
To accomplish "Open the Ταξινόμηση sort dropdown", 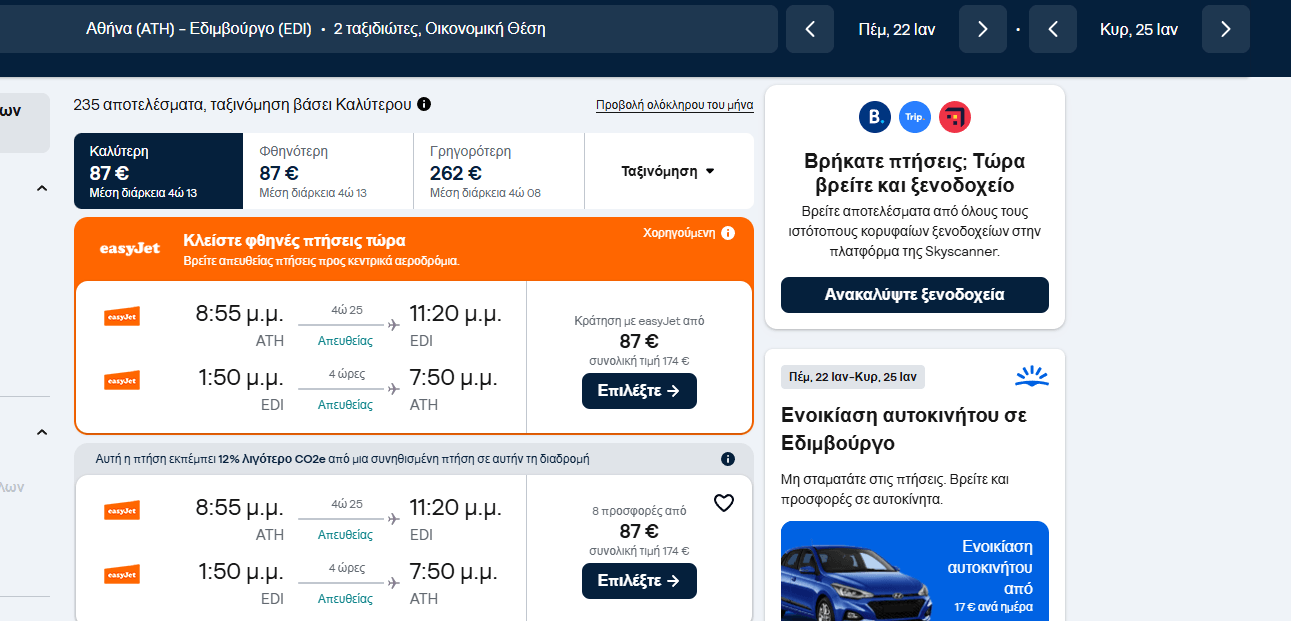I will (668, 171).
